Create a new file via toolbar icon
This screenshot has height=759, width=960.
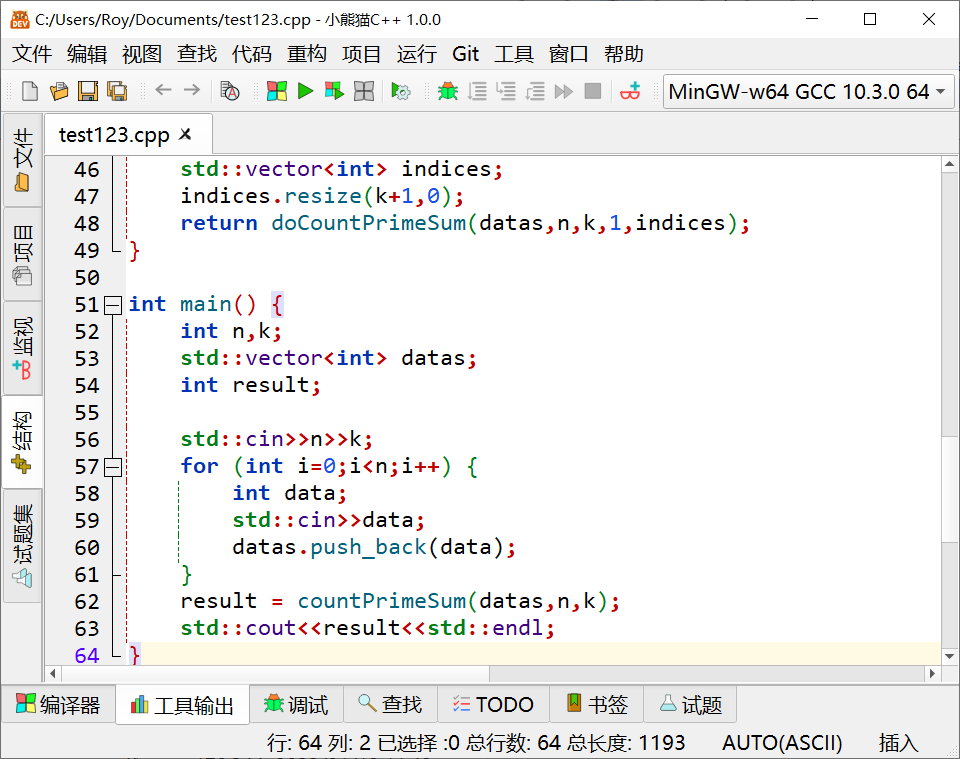coord(29,91)
